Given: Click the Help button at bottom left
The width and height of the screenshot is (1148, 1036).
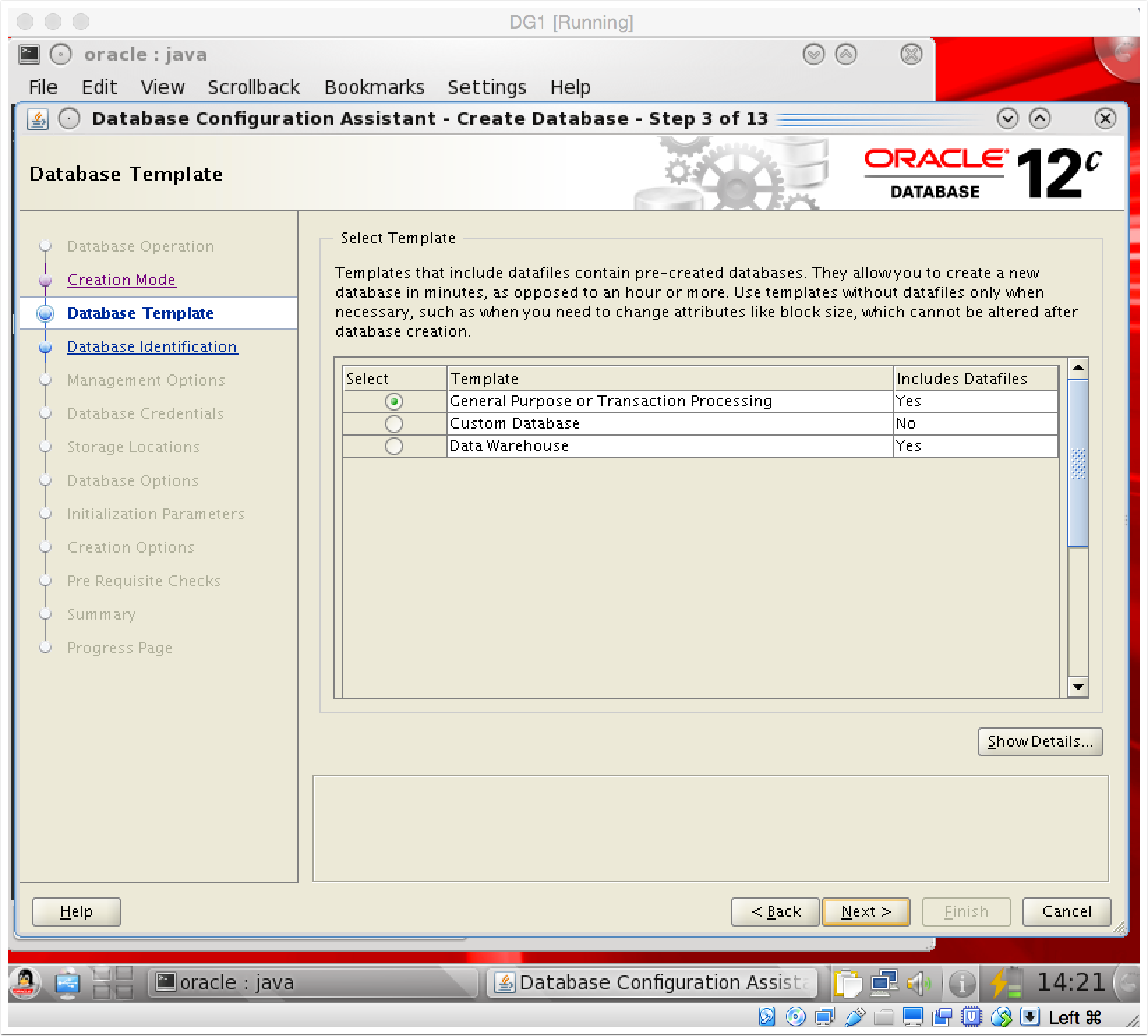Looking at the screenshot, I should (77, 912).
